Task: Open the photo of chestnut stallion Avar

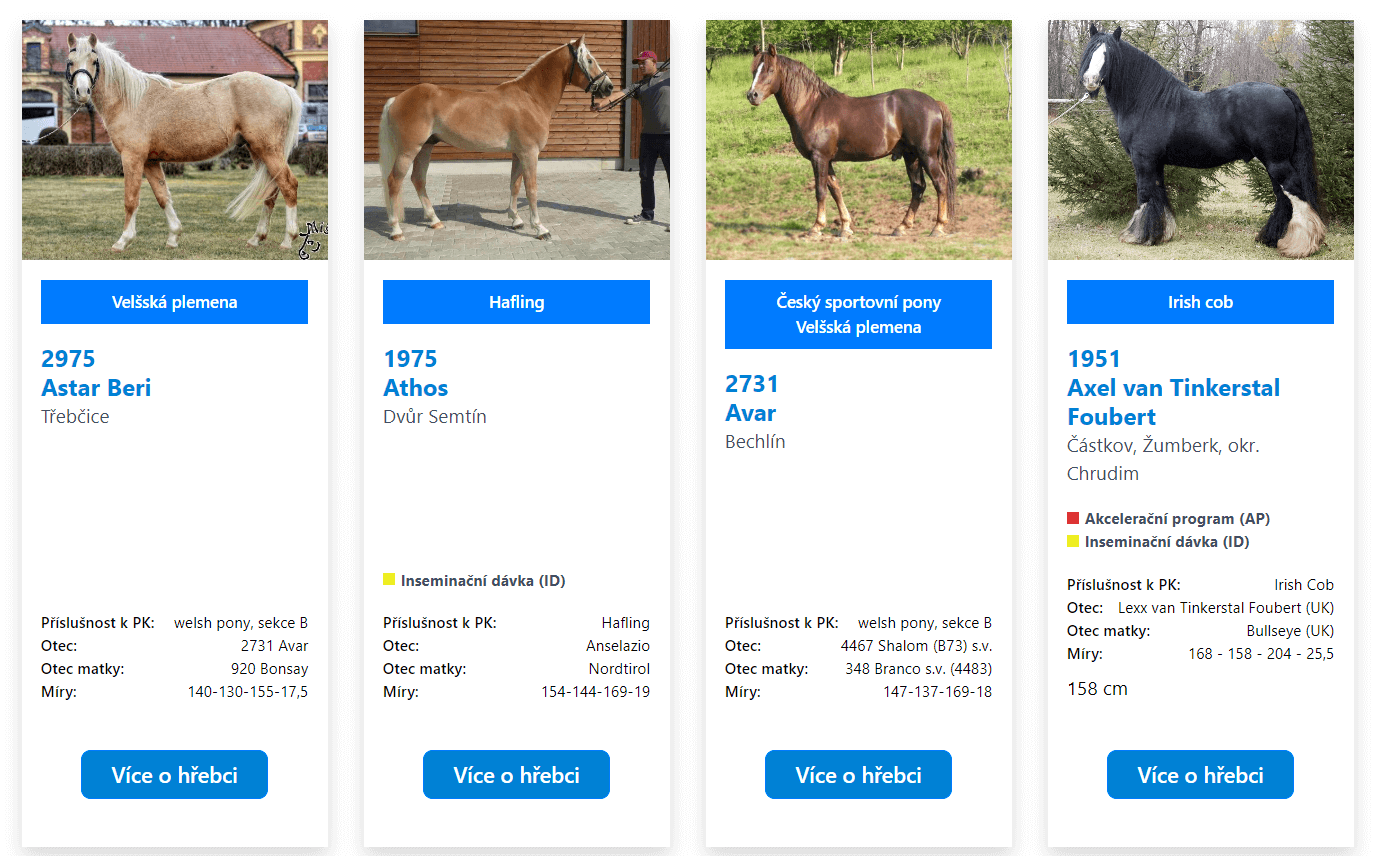Action: [858, 139]
